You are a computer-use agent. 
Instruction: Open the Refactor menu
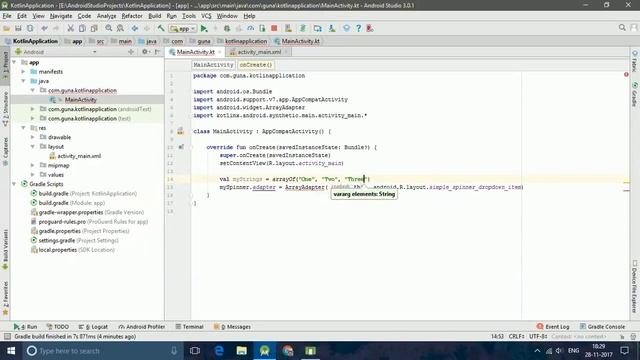click(x=132, y=16)
